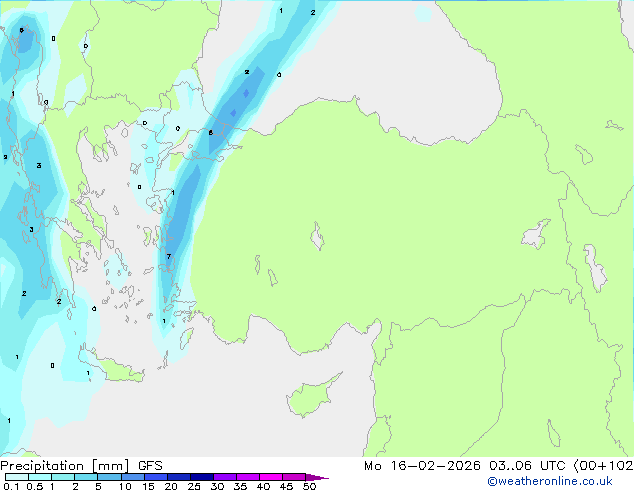Click the 20–25 mm dark blue swatch

[x=178, y=477]
